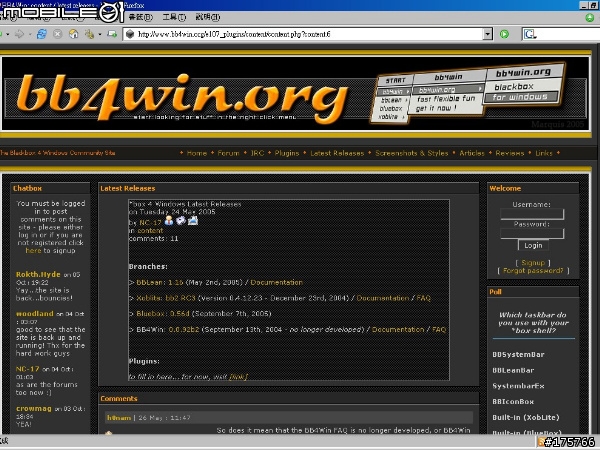Click the green Go button
The height and width of the screenshot is (450, 600).
tap(504, 34)
